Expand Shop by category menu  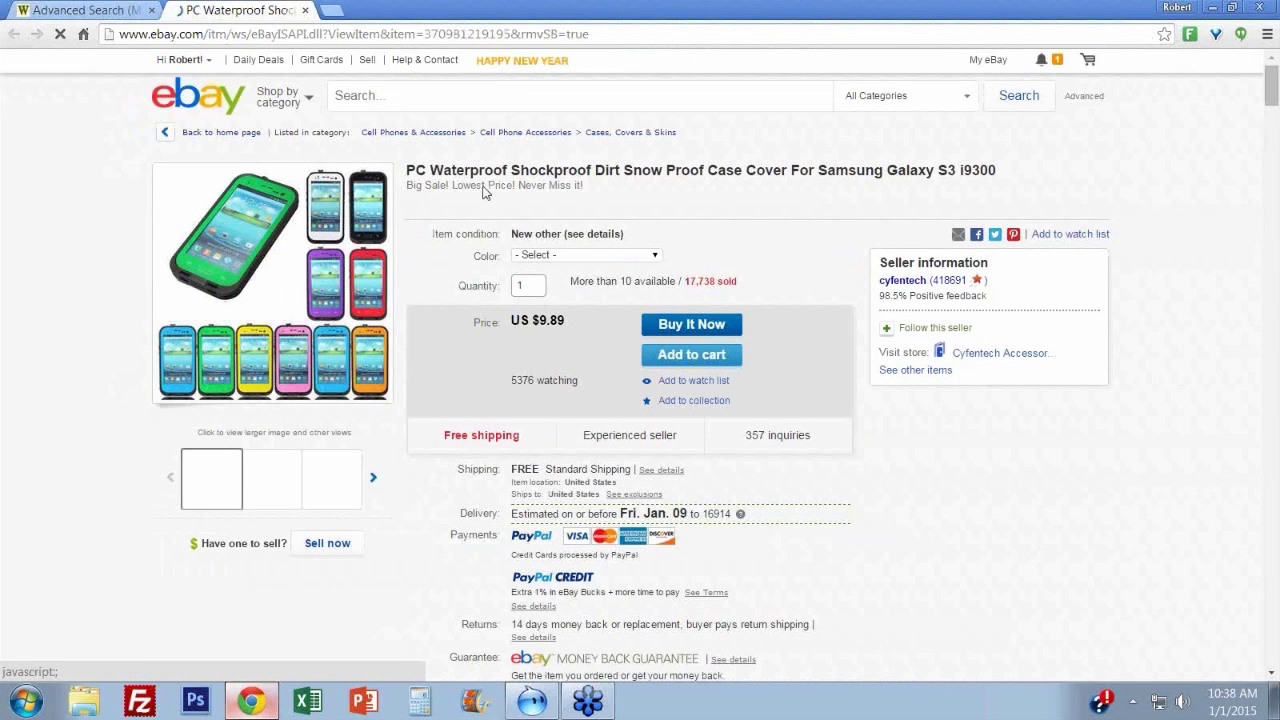click(x=285, y=97)
